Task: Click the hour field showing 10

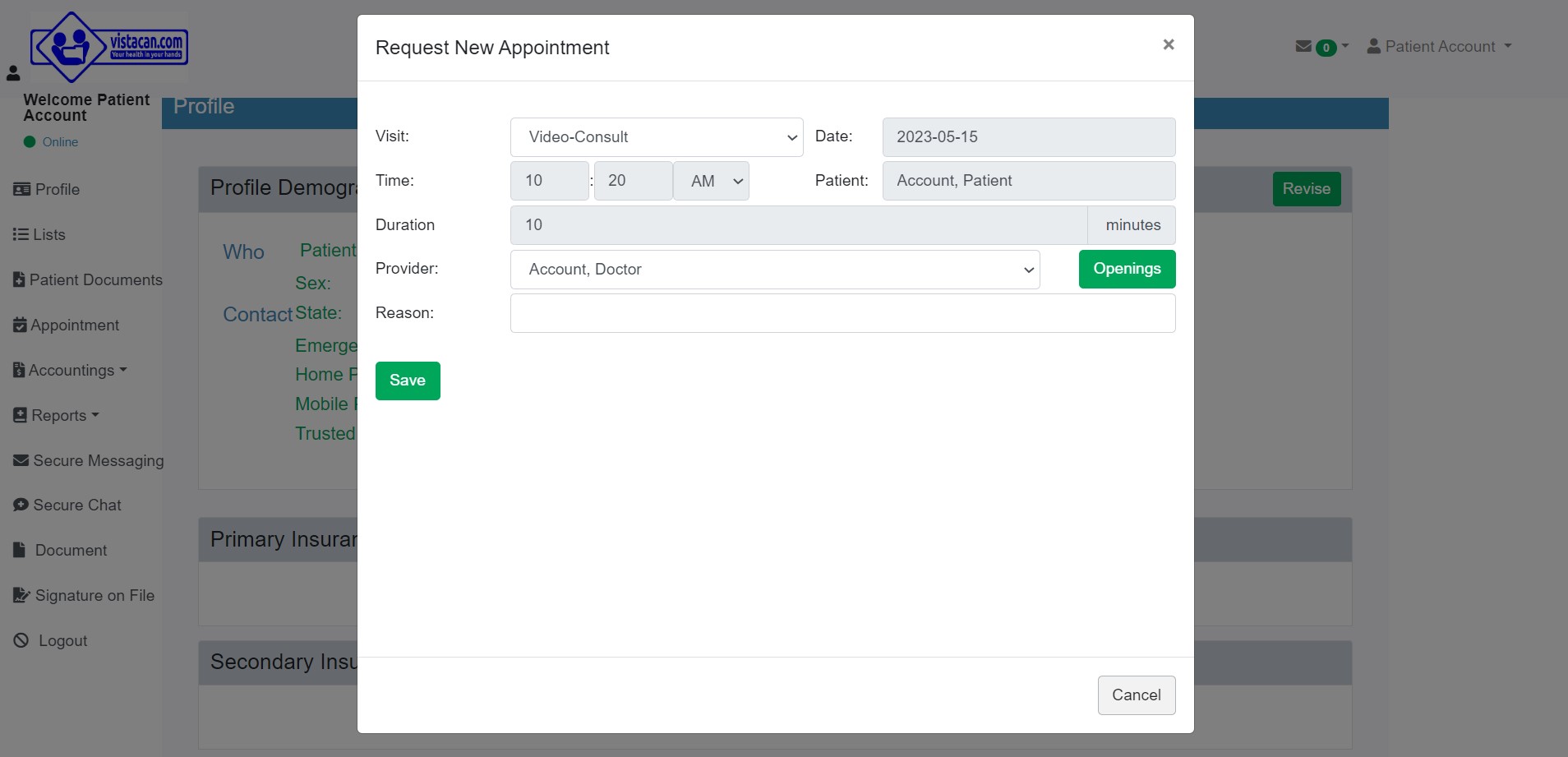Action: (x=549, y=181)
